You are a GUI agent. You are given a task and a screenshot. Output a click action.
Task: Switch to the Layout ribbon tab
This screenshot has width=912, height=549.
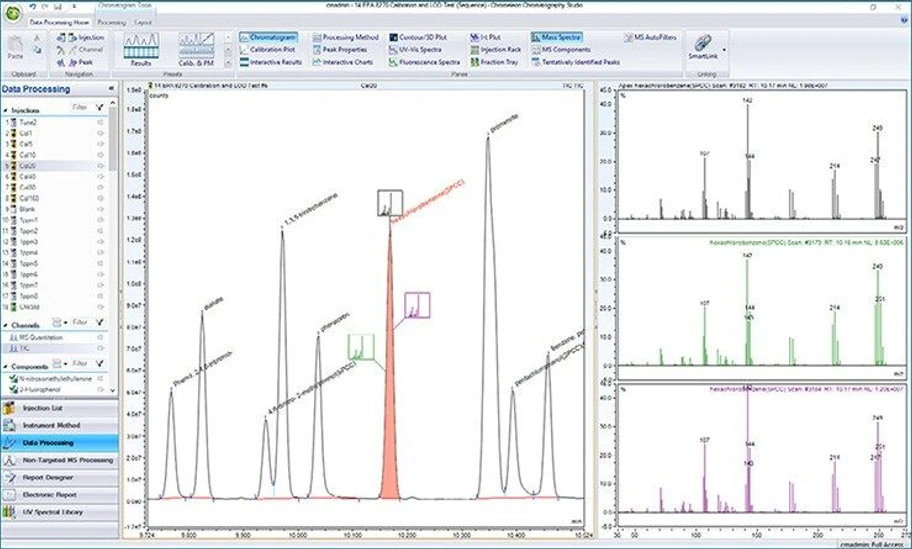[x=142, y=22]
